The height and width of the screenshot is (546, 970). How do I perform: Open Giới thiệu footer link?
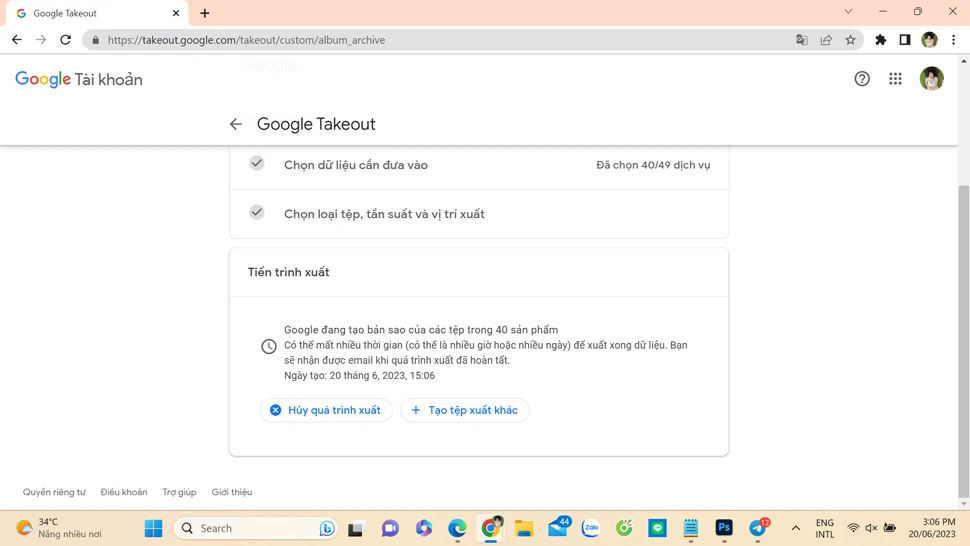(x=232, y=492)
